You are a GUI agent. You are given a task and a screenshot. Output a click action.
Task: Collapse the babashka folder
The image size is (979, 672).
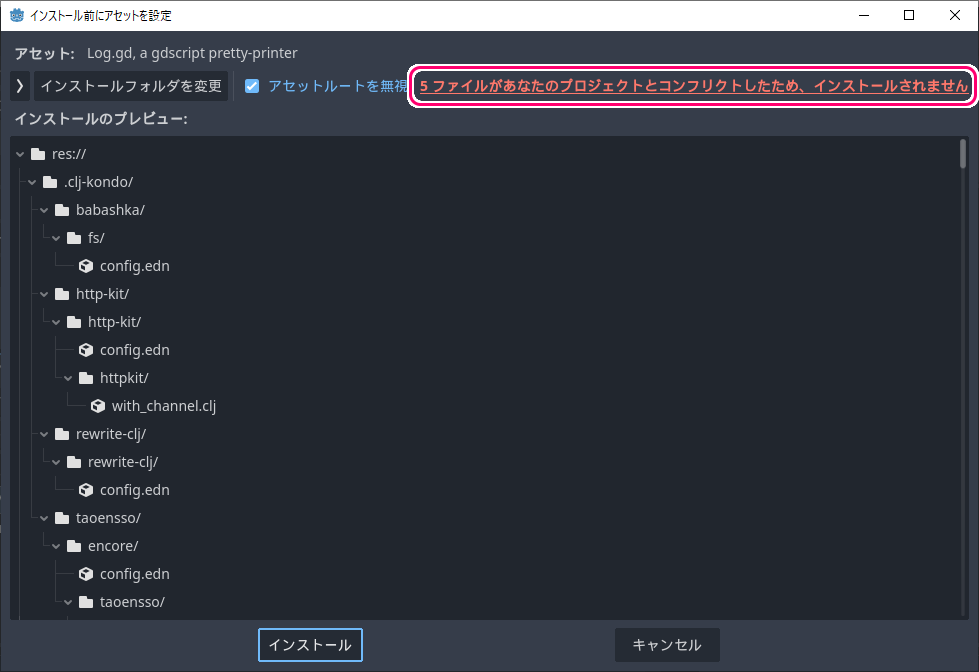click(x=44, y=210)
